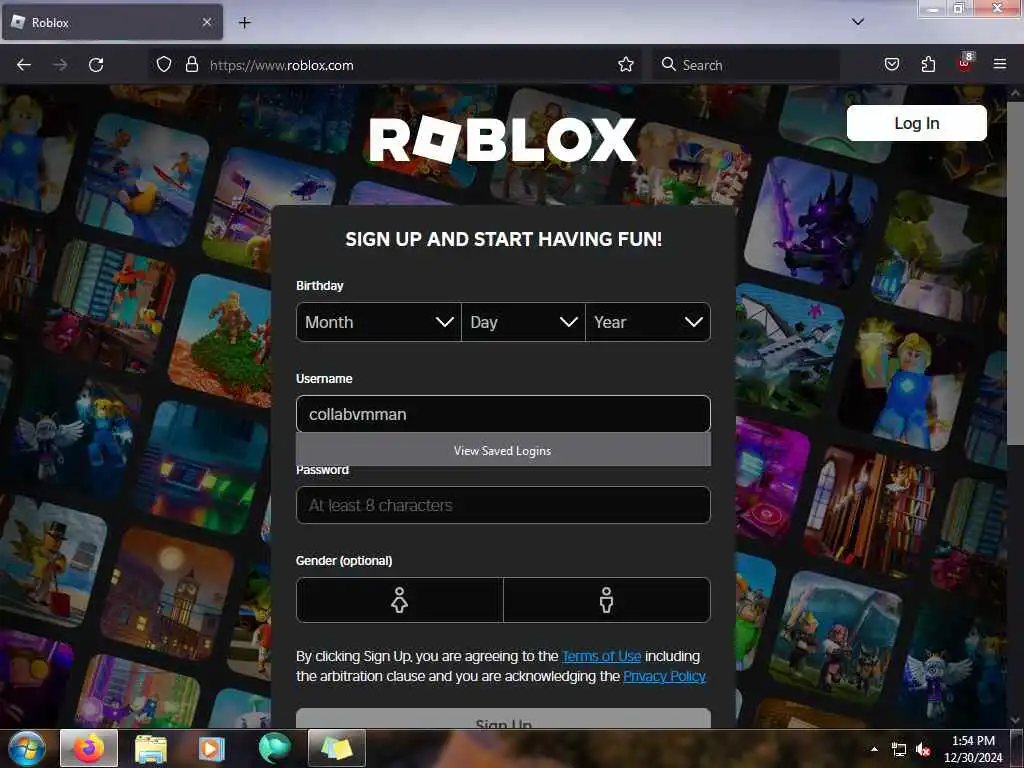The image size is (1024, 768).
Task: Open the Day birthday dropdown
Action: [523, 322]
